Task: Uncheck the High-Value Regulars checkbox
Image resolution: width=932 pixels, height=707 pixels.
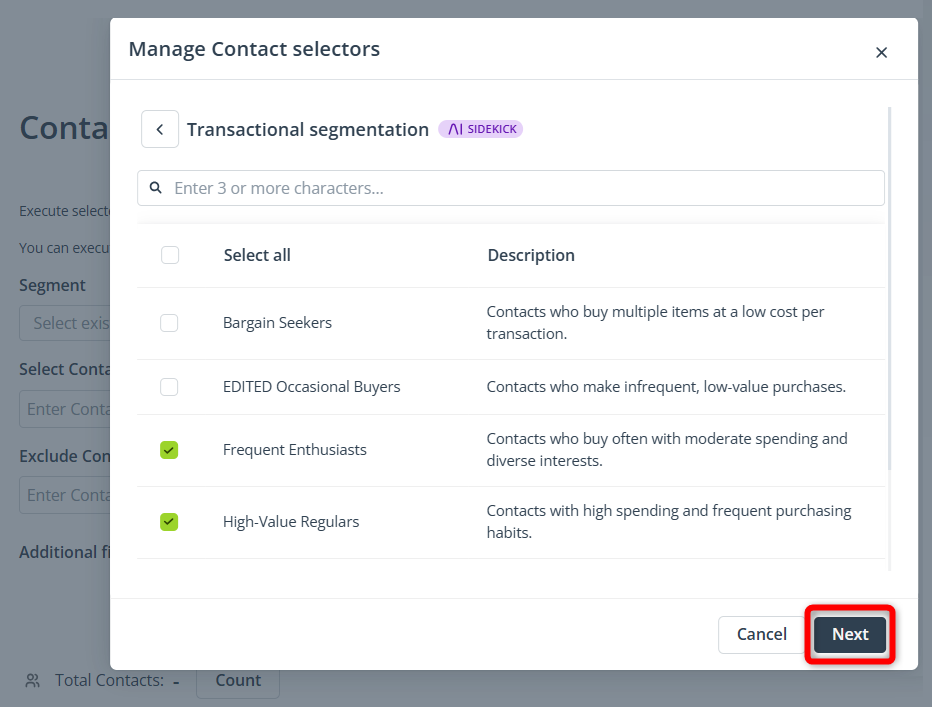Action: [169, 522]
